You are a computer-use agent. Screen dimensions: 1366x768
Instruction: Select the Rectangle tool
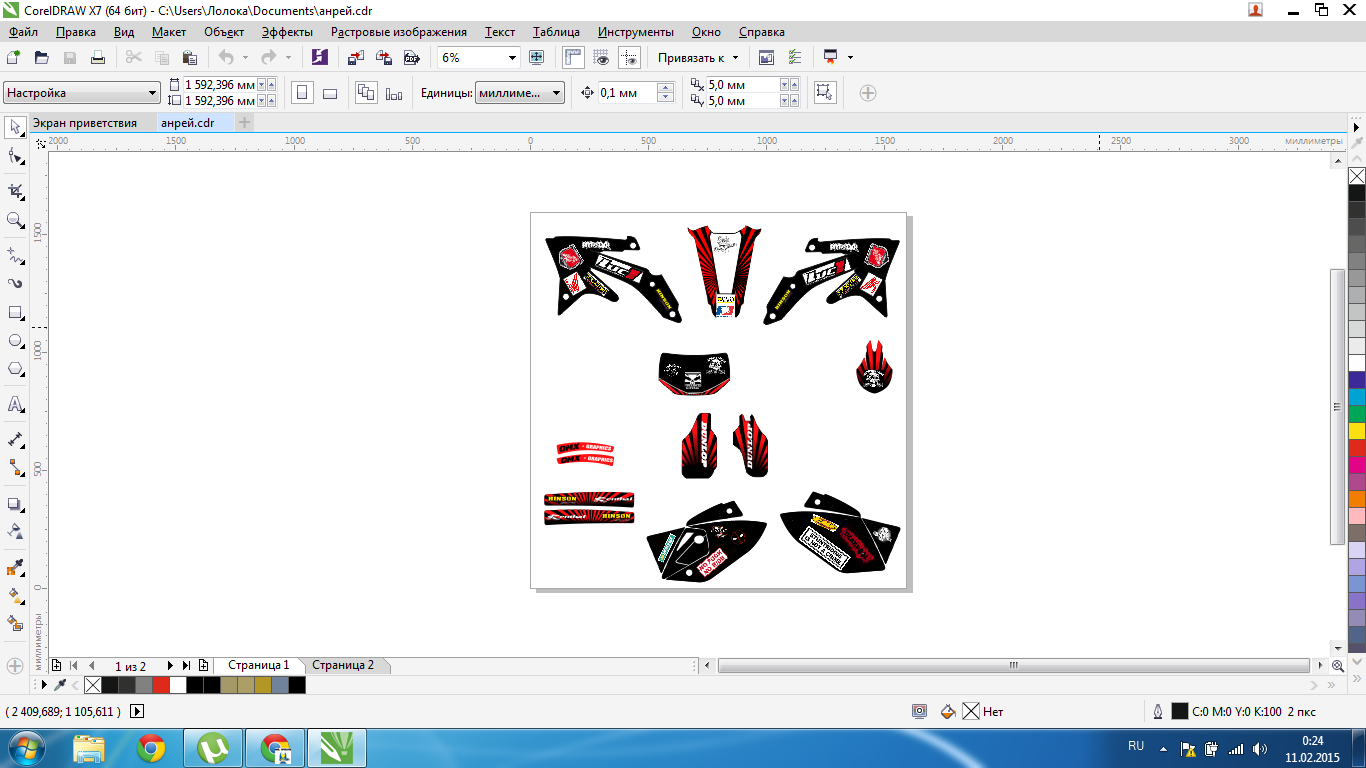pyautogui.click(x=15, y=312)
